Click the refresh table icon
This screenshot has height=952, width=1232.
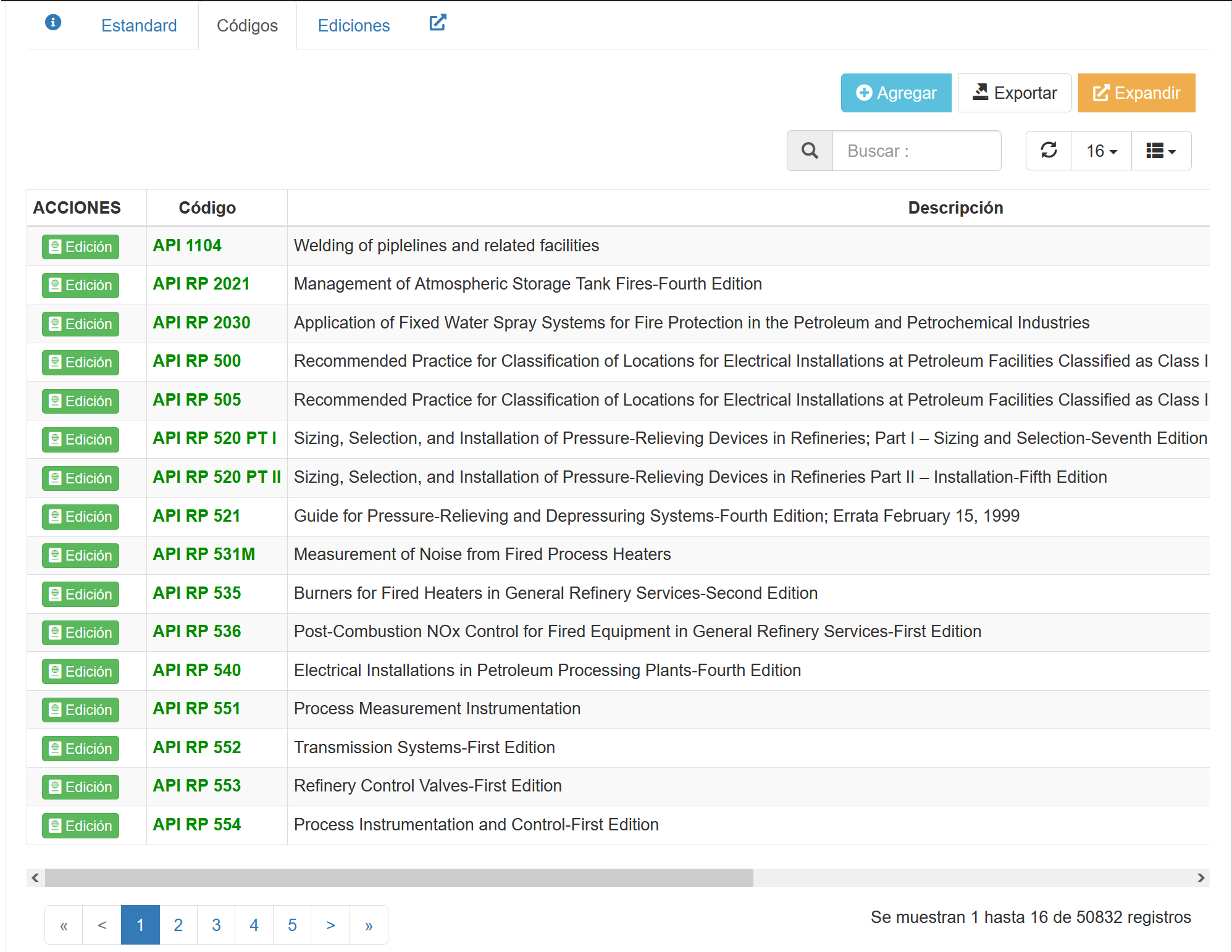[1049, 151]
